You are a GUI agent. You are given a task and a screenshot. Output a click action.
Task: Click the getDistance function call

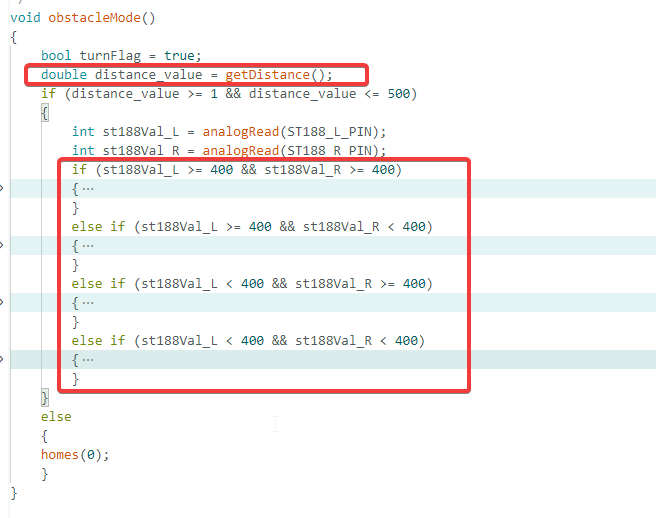click(268, 75)
